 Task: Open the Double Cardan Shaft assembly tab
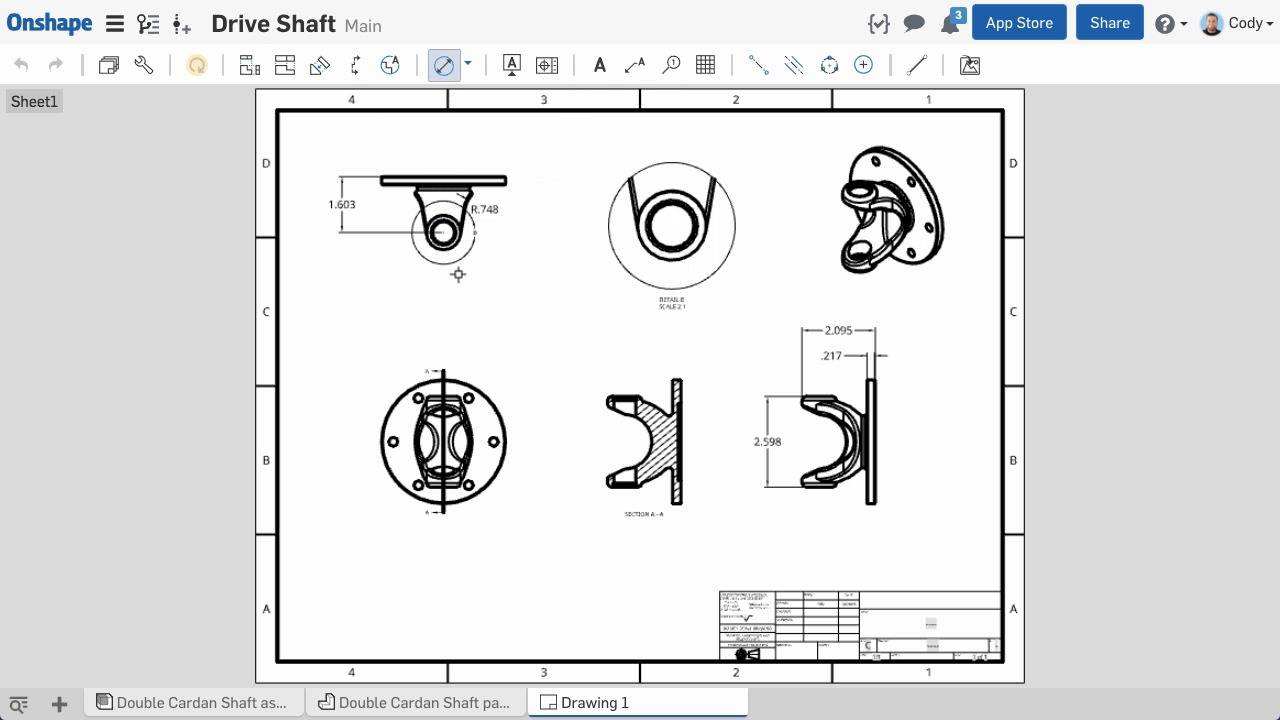(193, 702)
